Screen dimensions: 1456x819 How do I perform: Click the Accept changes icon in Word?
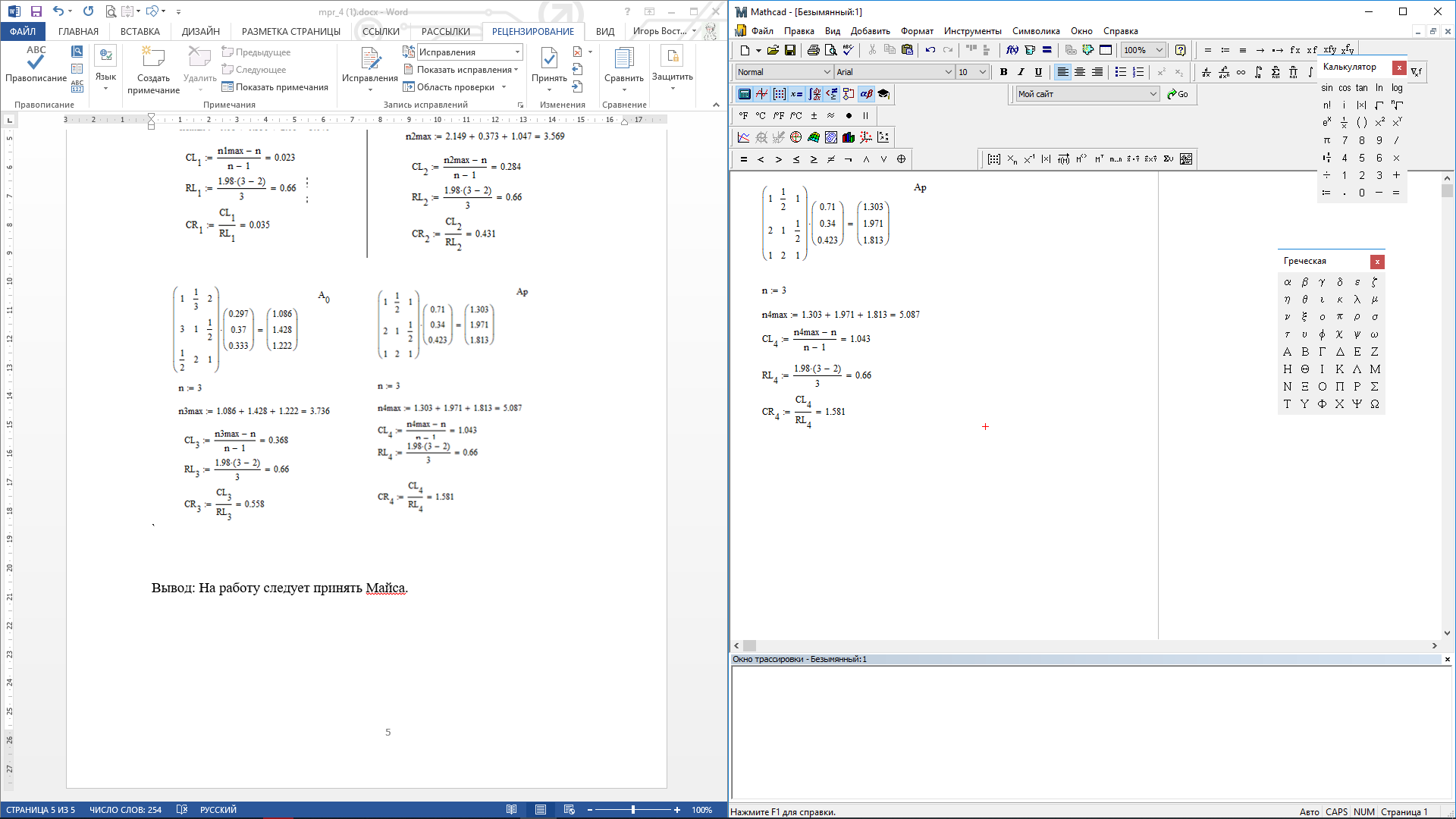coord(549,58)
